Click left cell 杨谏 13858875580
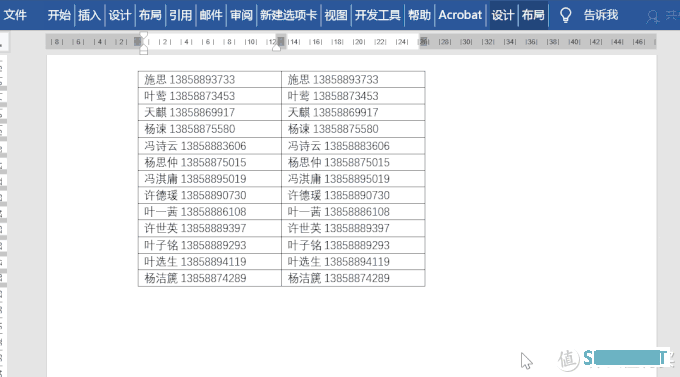 [x=210, y=129]
